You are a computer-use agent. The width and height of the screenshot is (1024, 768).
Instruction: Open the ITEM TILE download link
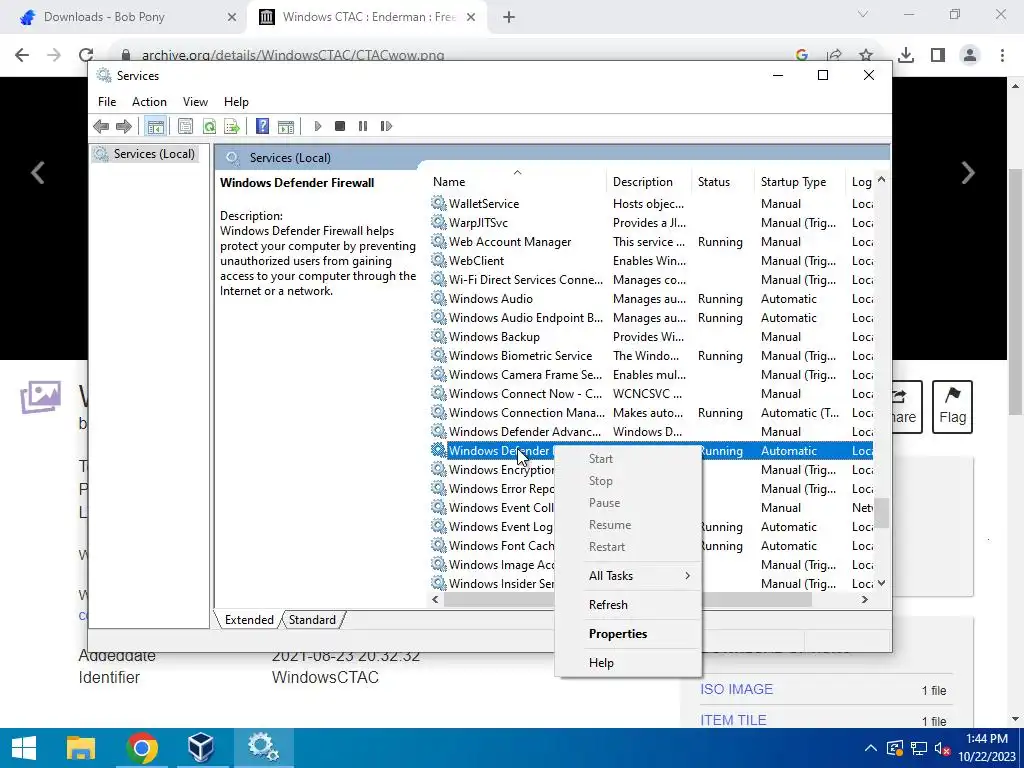point(733,720)
